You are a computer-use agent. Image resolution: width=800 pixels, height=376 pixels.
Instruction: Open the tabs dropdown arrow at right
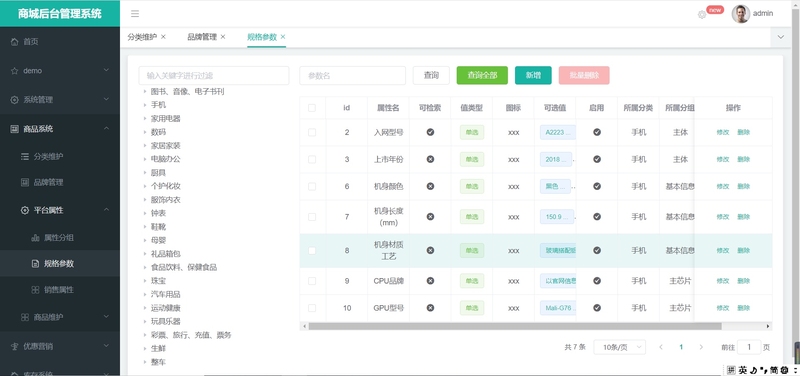[780, 37]
